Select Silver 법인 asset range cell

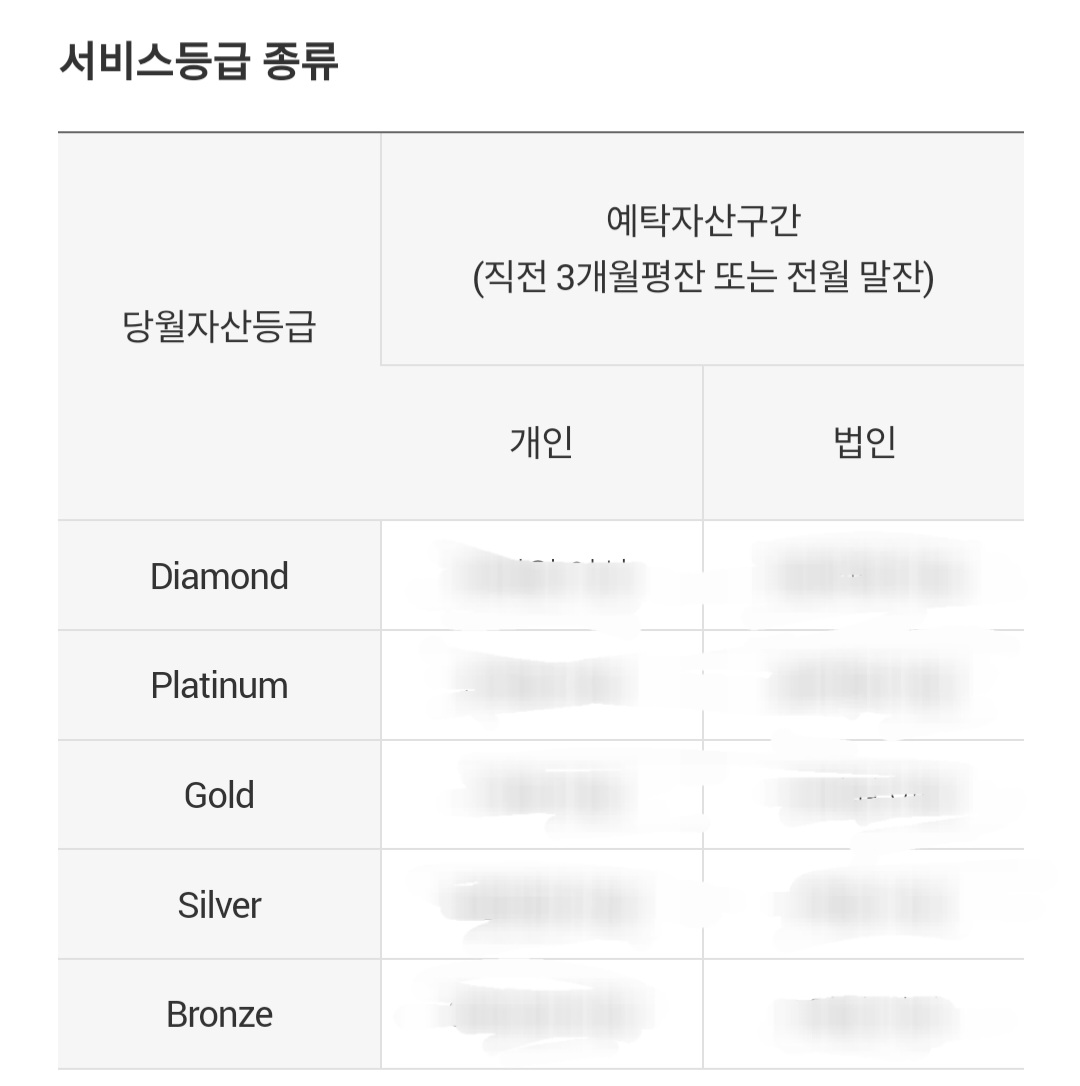click(x=864, y=905)
